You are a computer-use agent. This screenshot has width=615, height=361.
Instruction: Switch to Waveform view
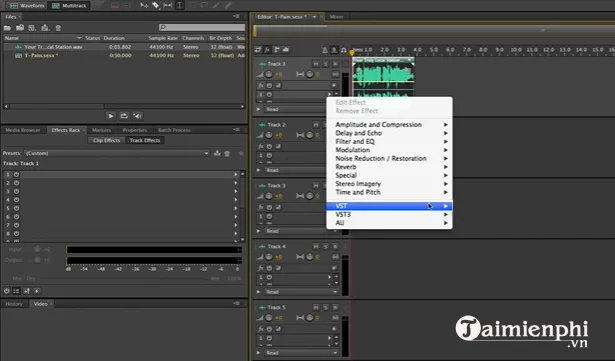pos(27,5)
